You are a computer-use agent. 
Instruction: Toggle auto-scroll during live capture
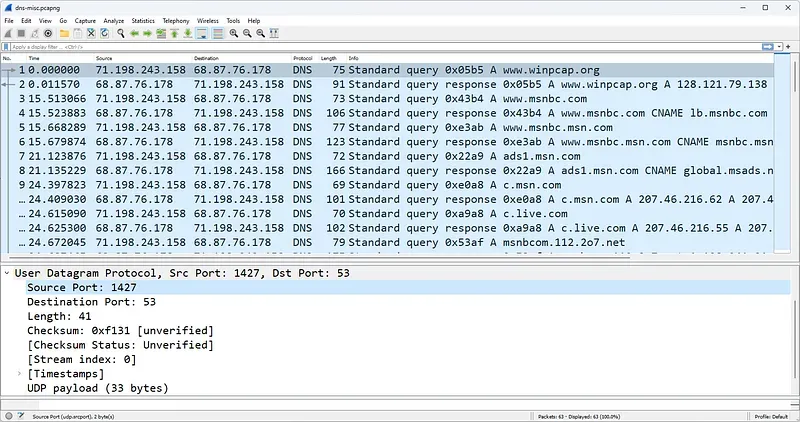point(202,33)
